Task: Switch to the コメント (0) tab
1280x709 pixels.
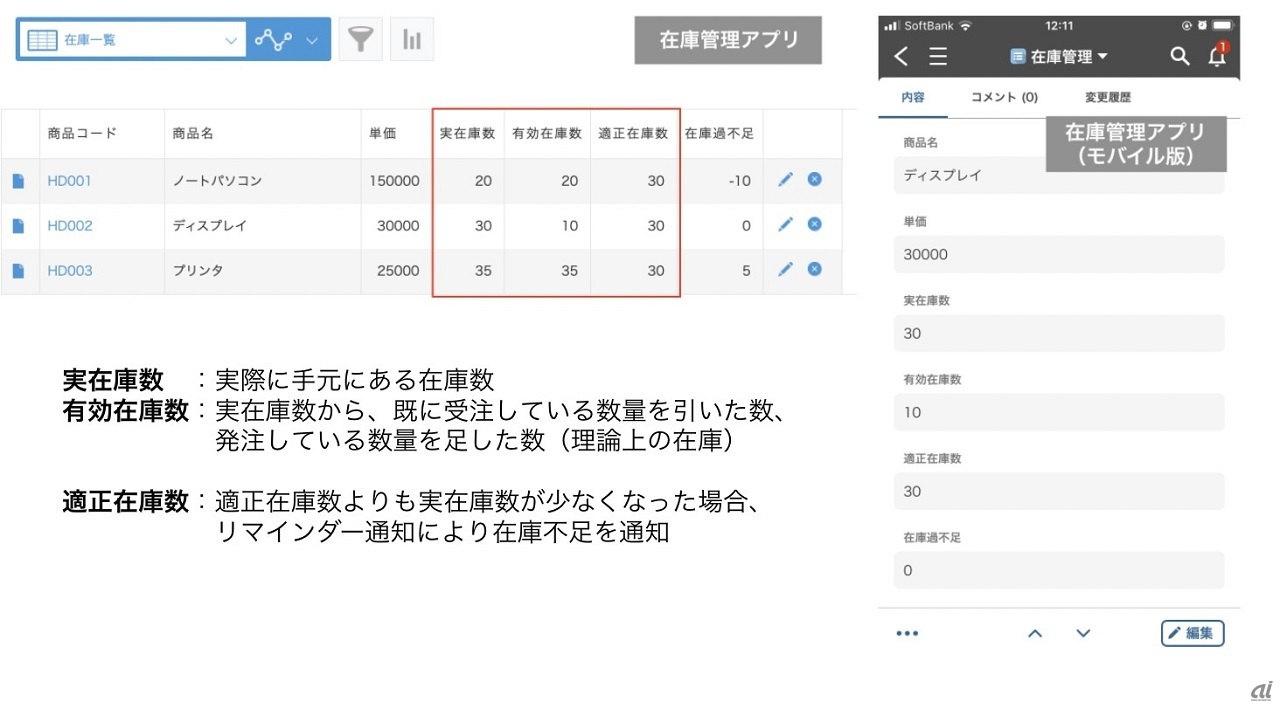Action: coord(1004,97)
